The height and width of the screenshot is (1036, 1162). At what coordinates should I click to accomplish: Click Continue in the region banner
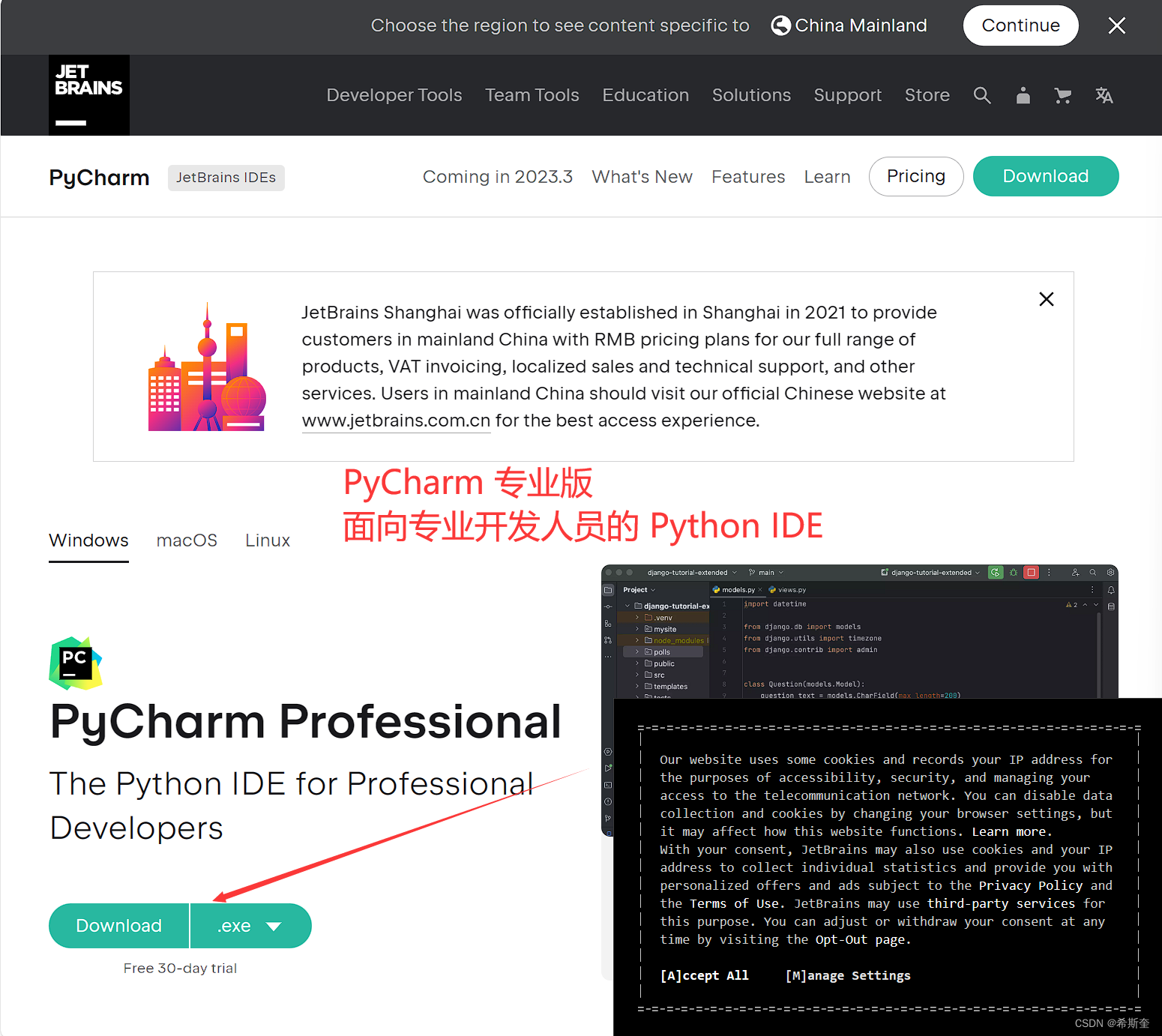(1021, 25)
